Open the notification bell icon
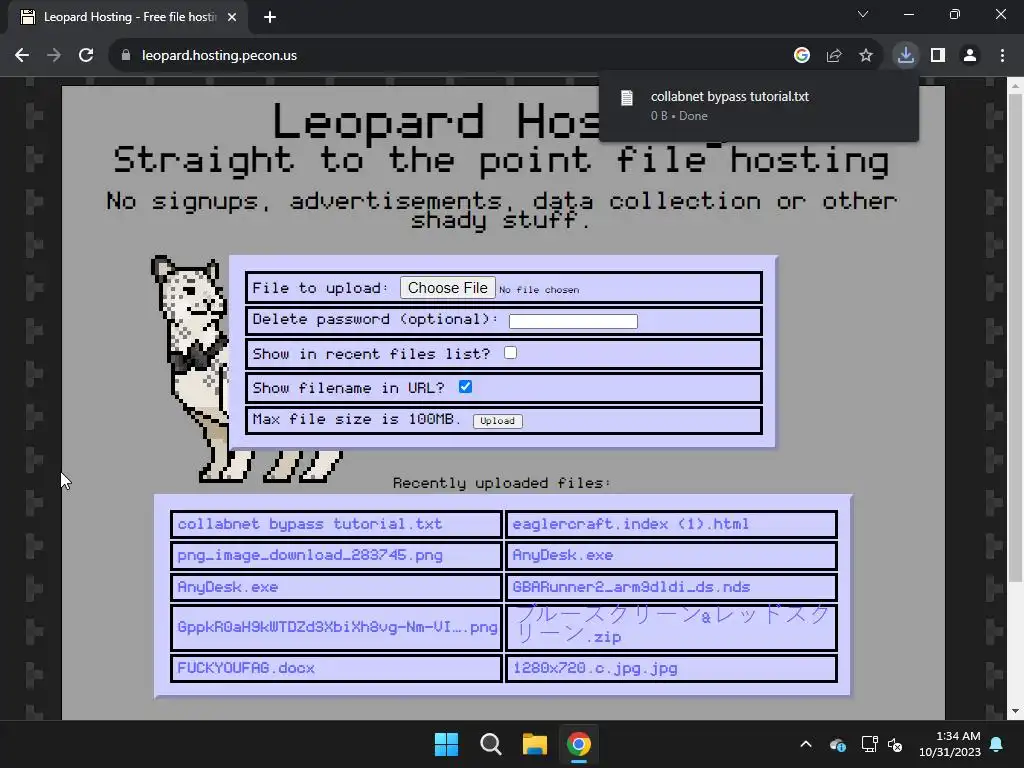 coord(997,744)
